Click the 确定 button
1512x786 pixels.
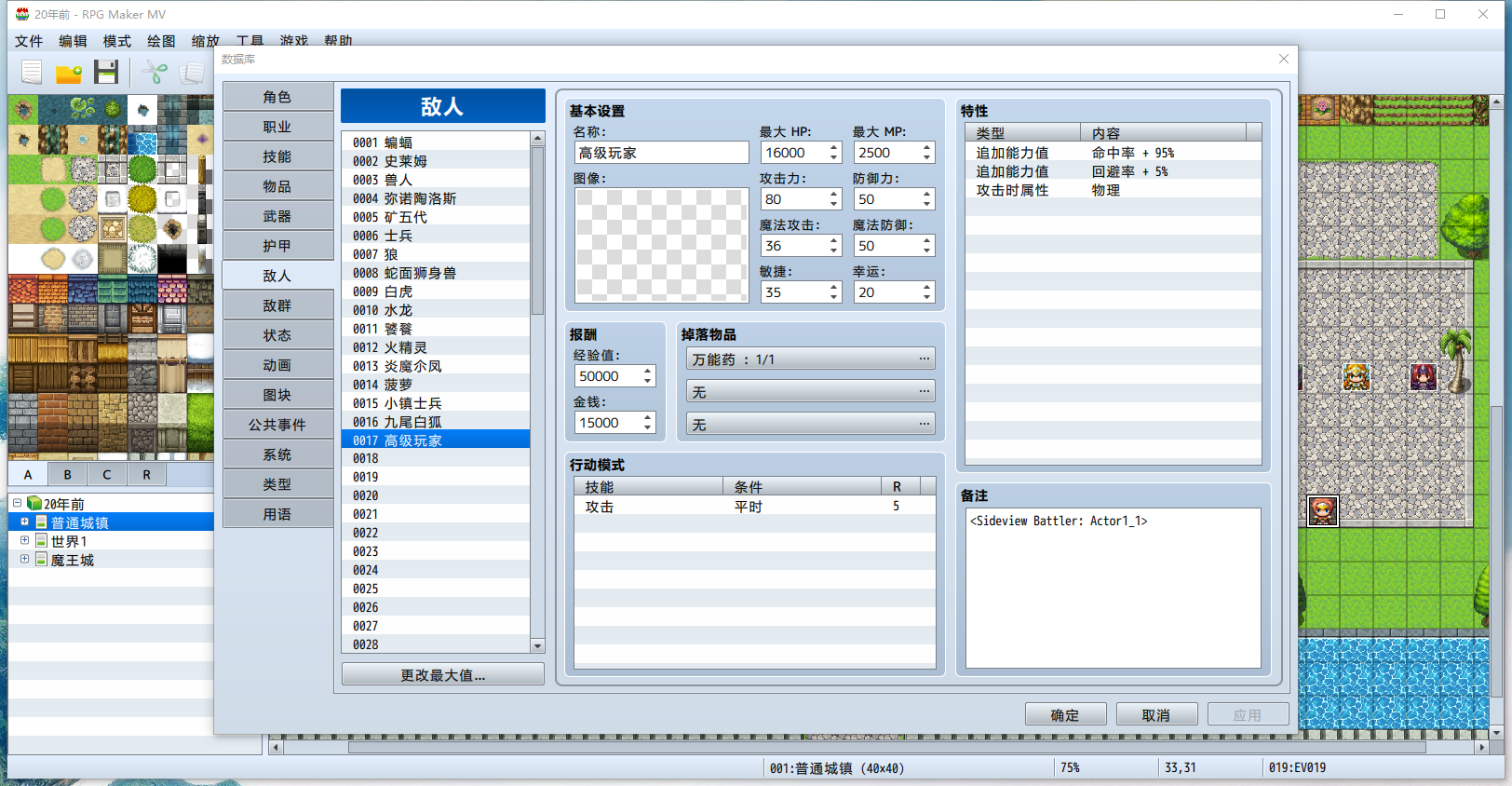tap(1065, 714)
